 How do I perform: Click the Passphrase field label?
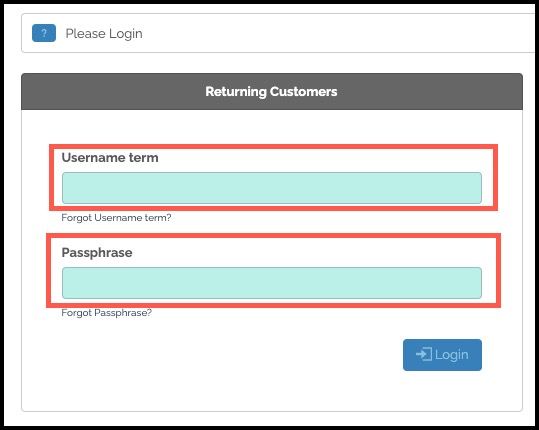97,253
